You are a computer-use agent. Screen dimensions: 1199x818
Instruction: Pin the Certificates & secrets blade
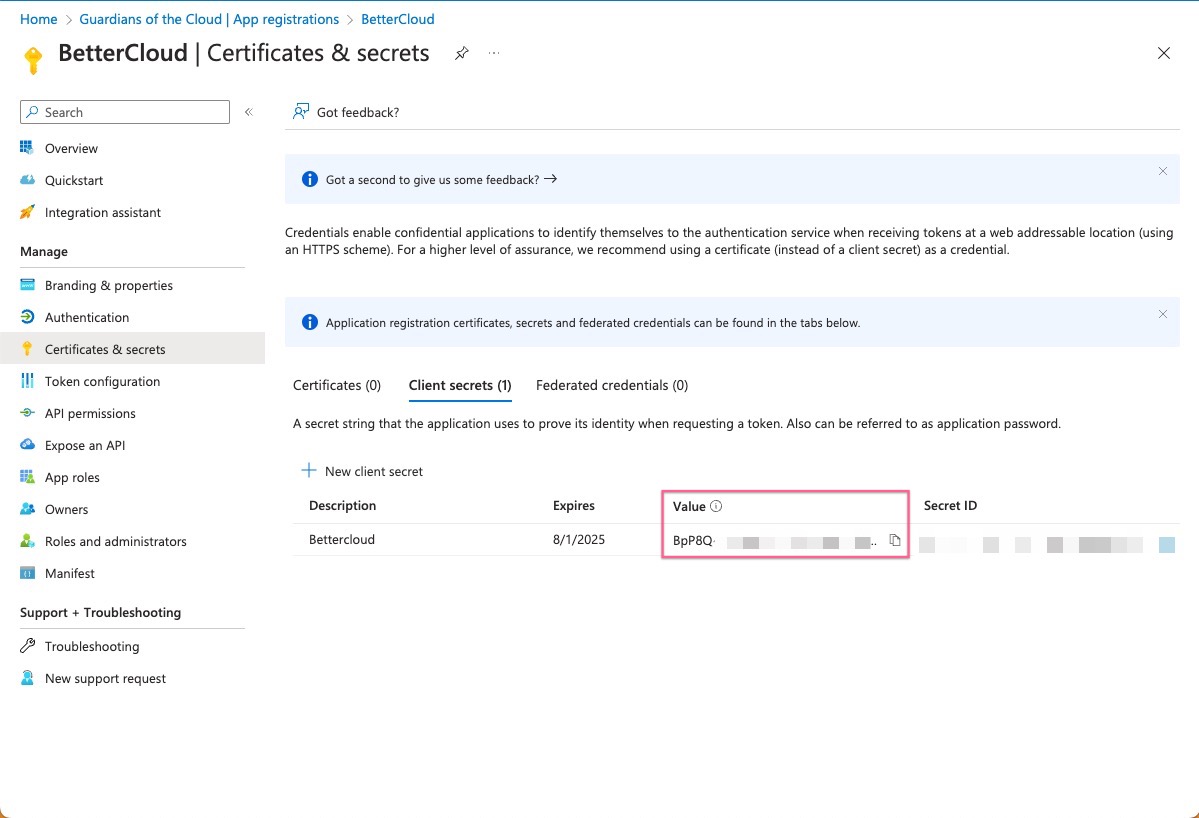(461, 53)
